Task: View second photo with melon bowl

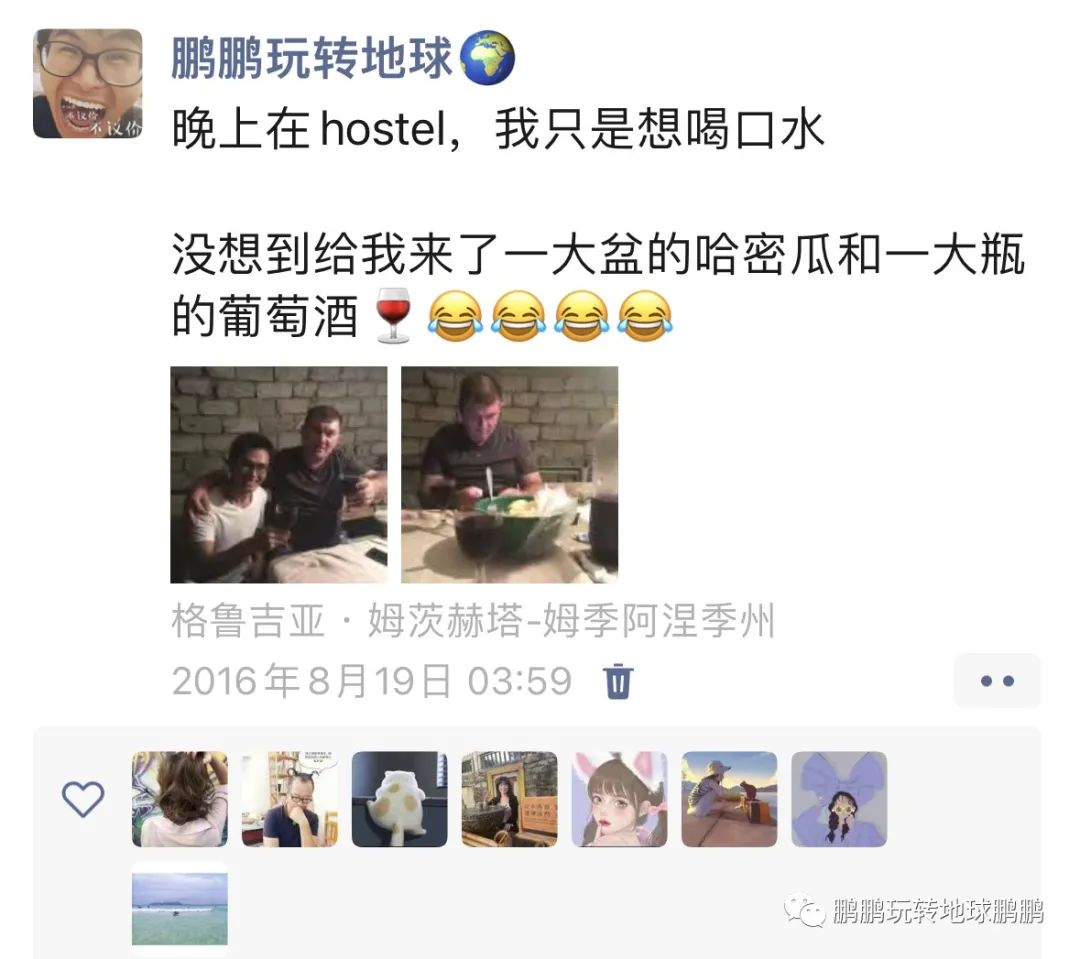Action: click(510, 475)
